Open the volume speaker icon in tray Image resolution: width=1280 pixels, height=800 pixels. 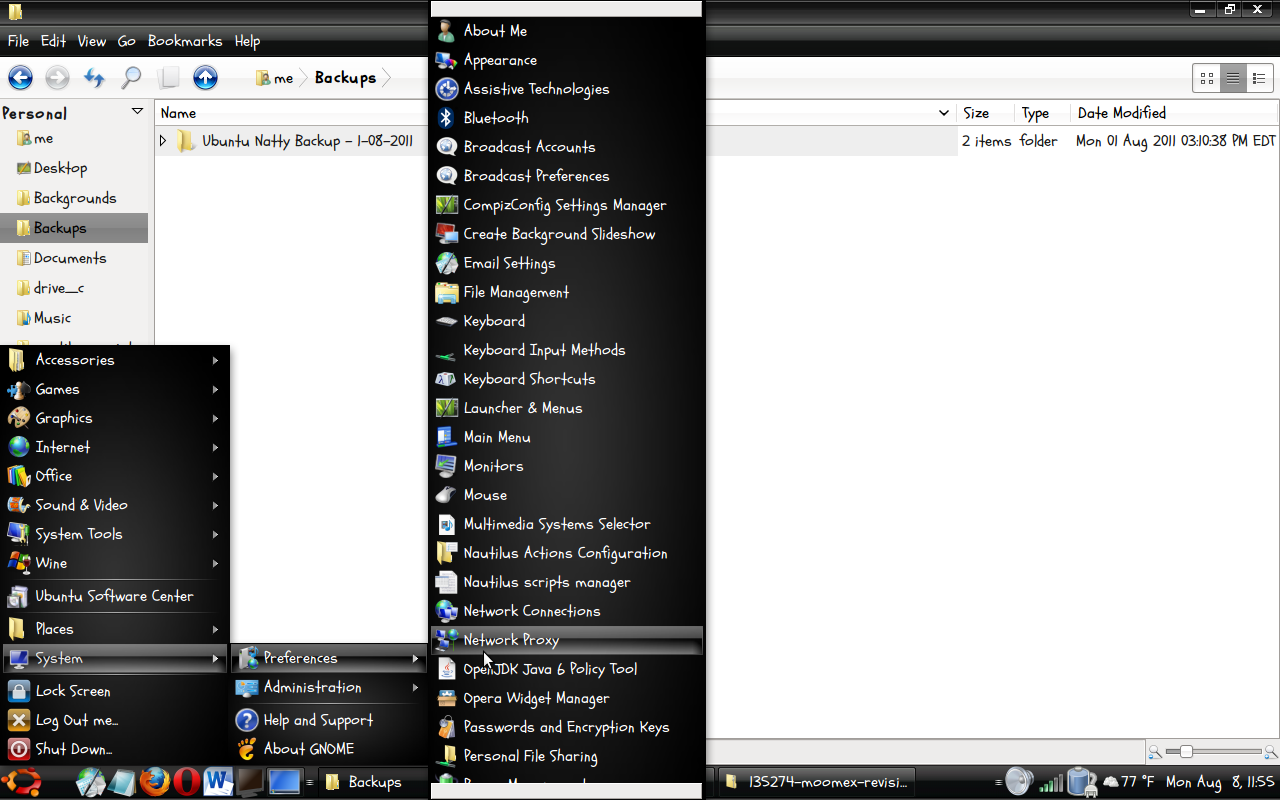[x=1018, y=781]
